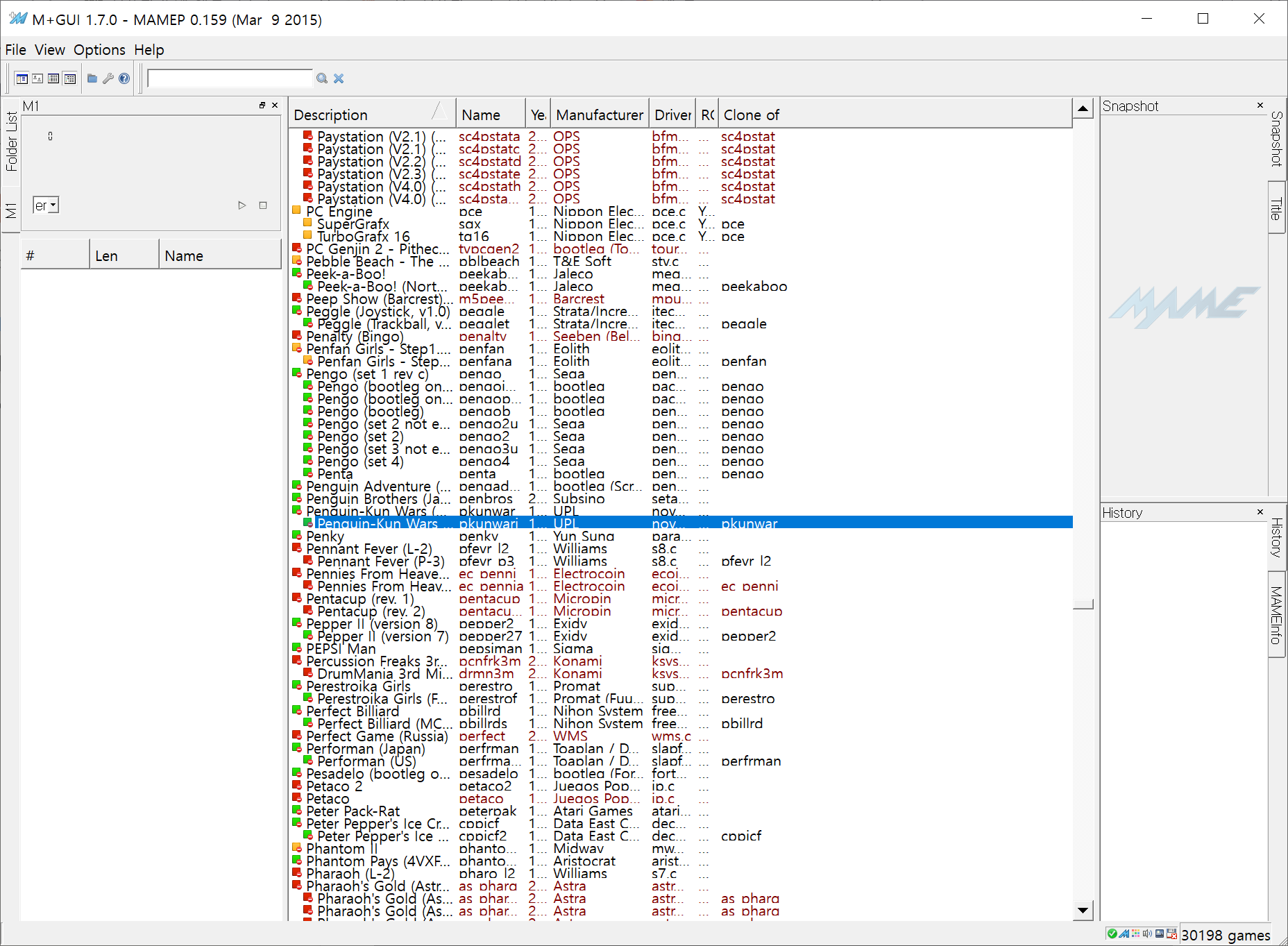Select Perfect Game (Russia) row
This screenshot has width=1288, height=946.
click(681, 736)
